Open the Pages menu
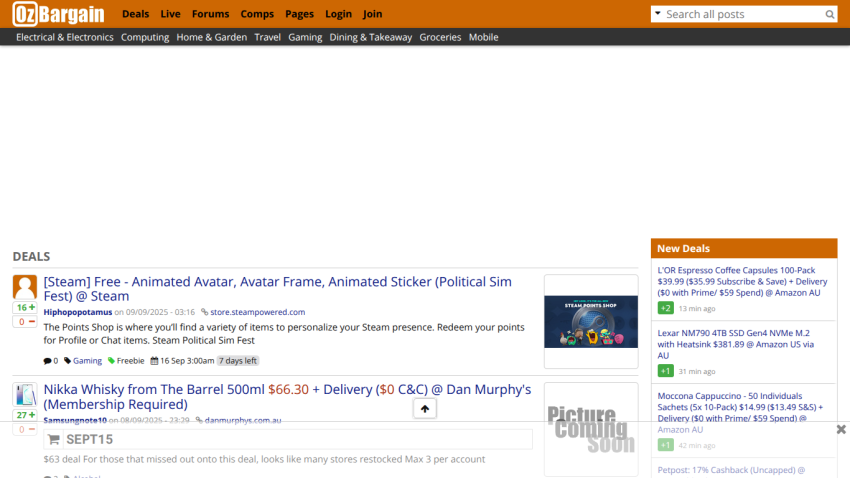850x478 pixels. [299, 14]
